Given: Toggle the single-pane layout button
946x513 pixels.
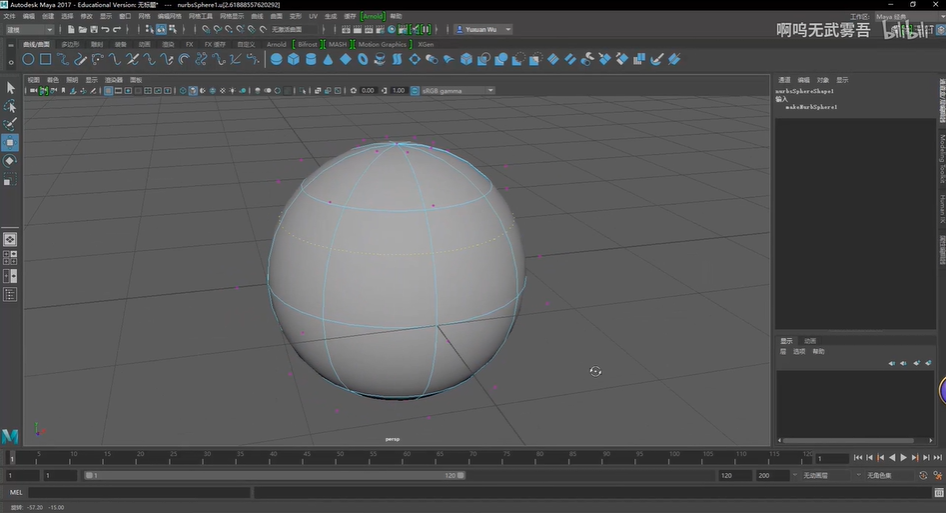Looking at the screenshot, I should tap(10, 240).
